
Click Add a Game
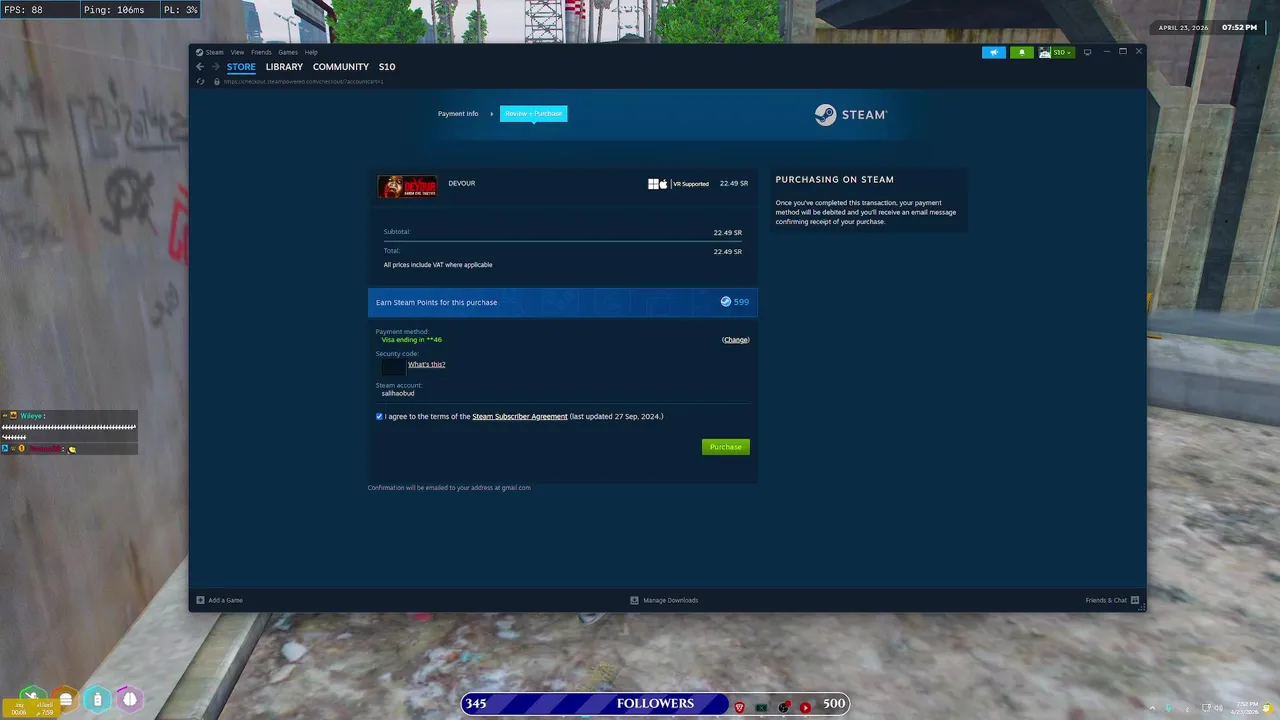click(x=219, y=600)
